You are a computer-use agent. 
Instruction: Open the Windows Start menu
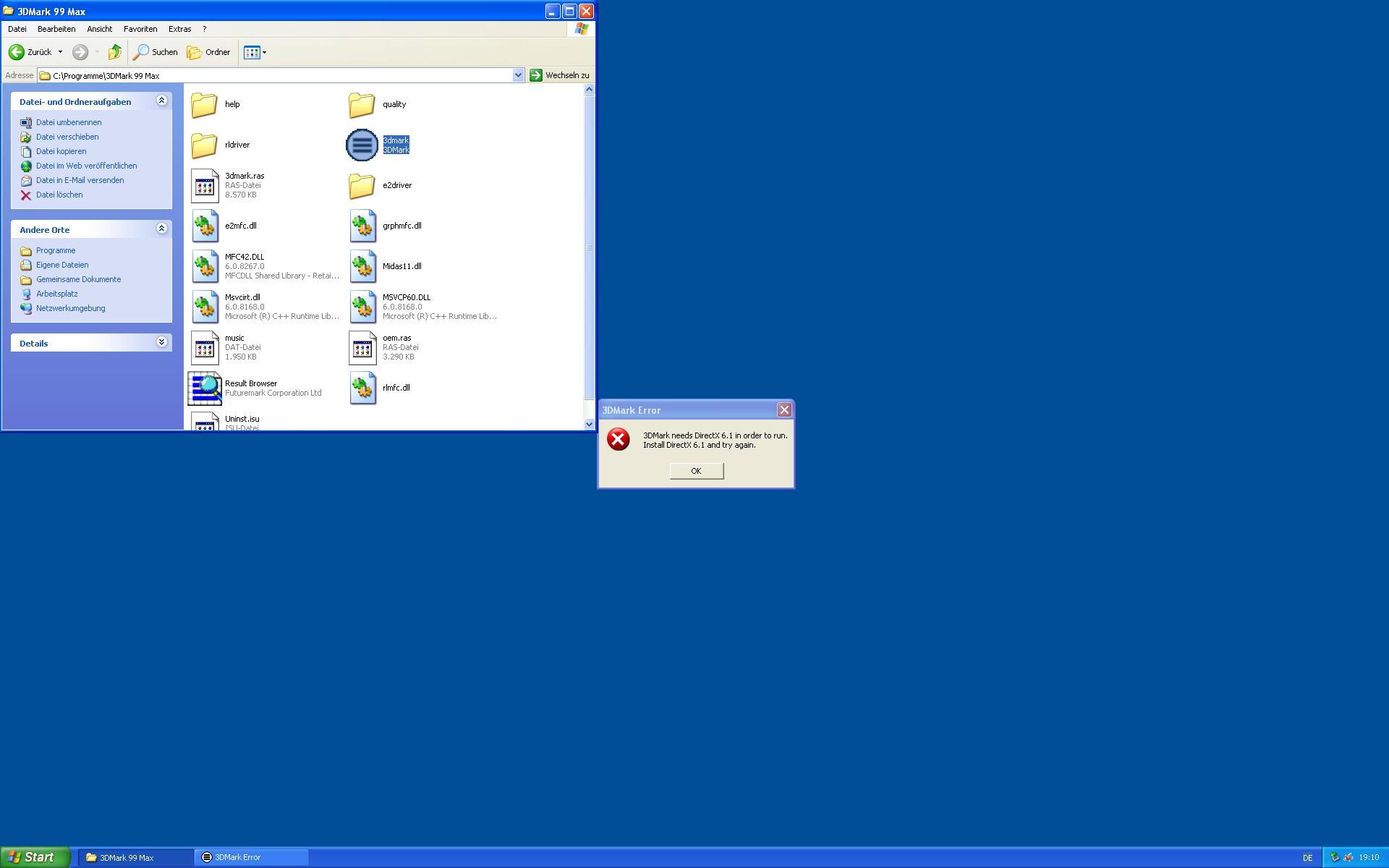point(35,857)
